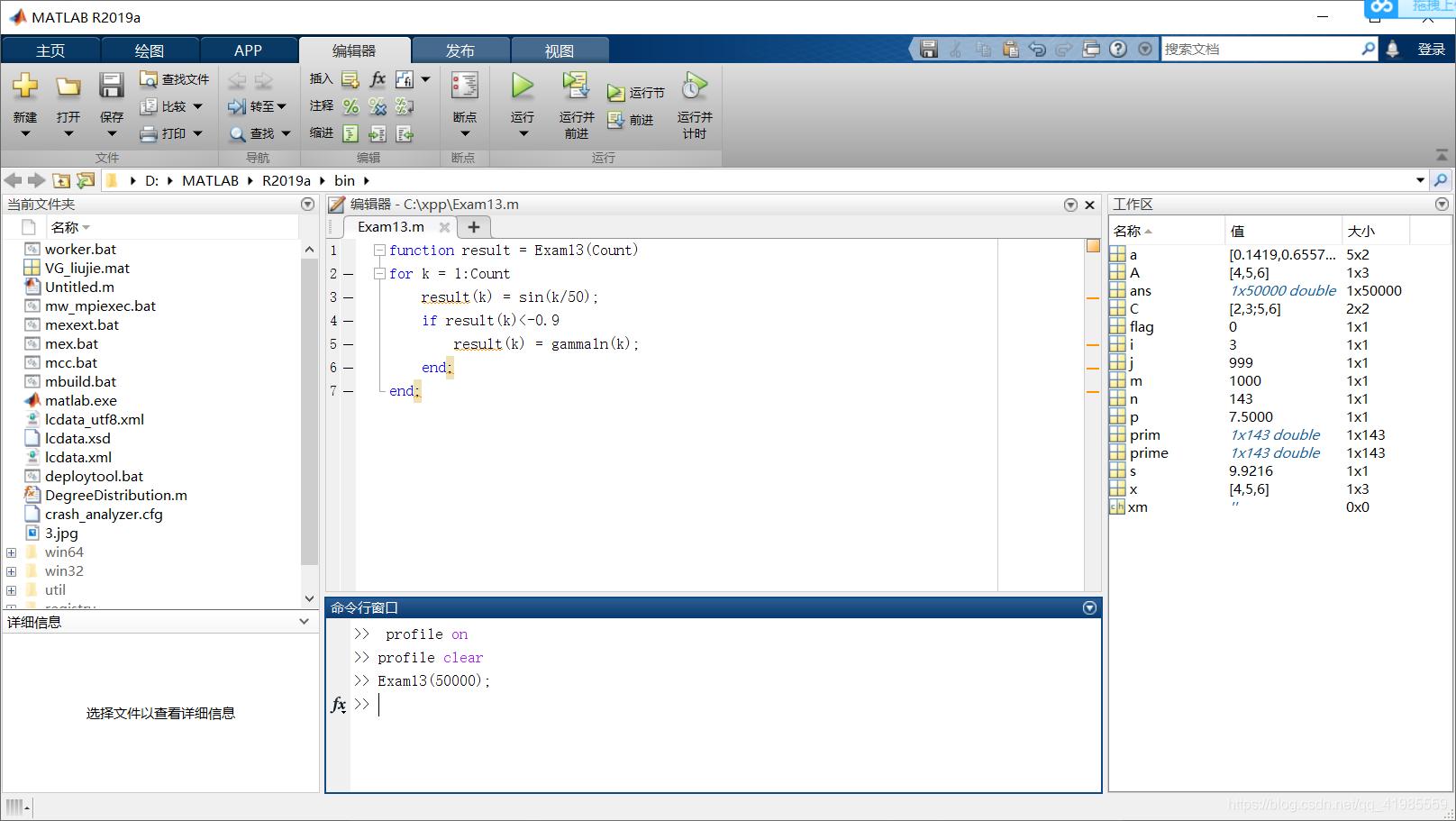Click the undo icon in quick toolbar
Image resolution: width=1456 pixels, height=821 pixels.
pyautogui.click(x=1037, y=49)
